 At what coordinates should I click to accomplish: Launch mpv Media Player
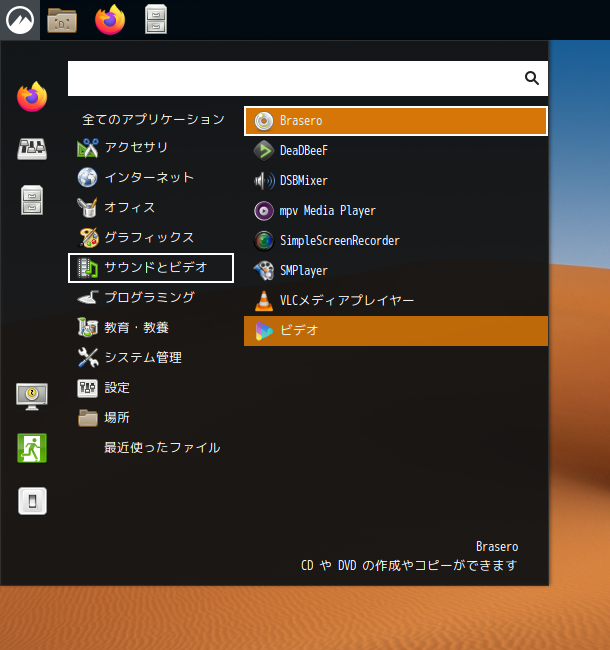pyautogui.click(x=396, y=211)
